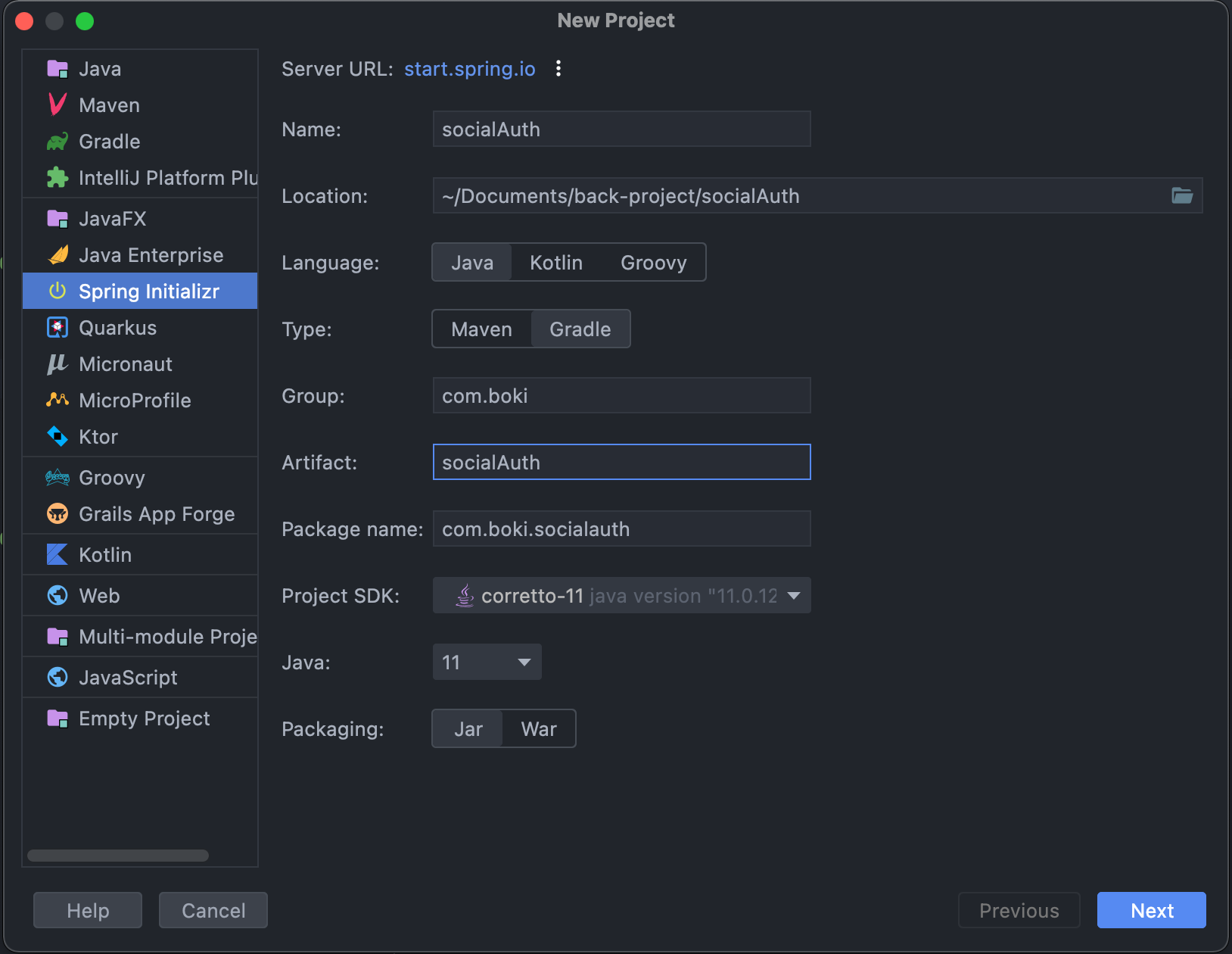
Task: Click the Groovy generator icon
Action: (58, 478)
